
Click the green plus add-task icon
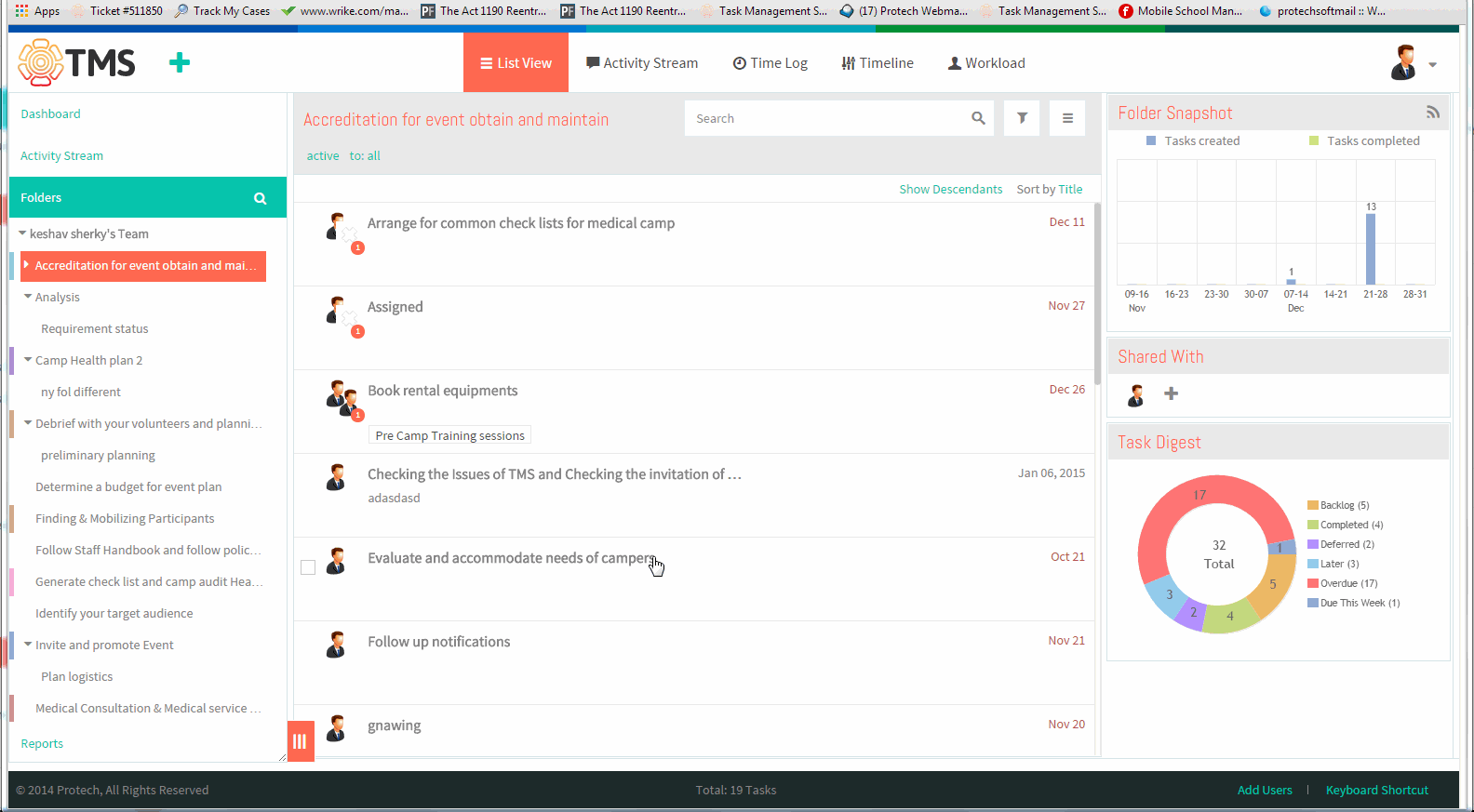180,62
